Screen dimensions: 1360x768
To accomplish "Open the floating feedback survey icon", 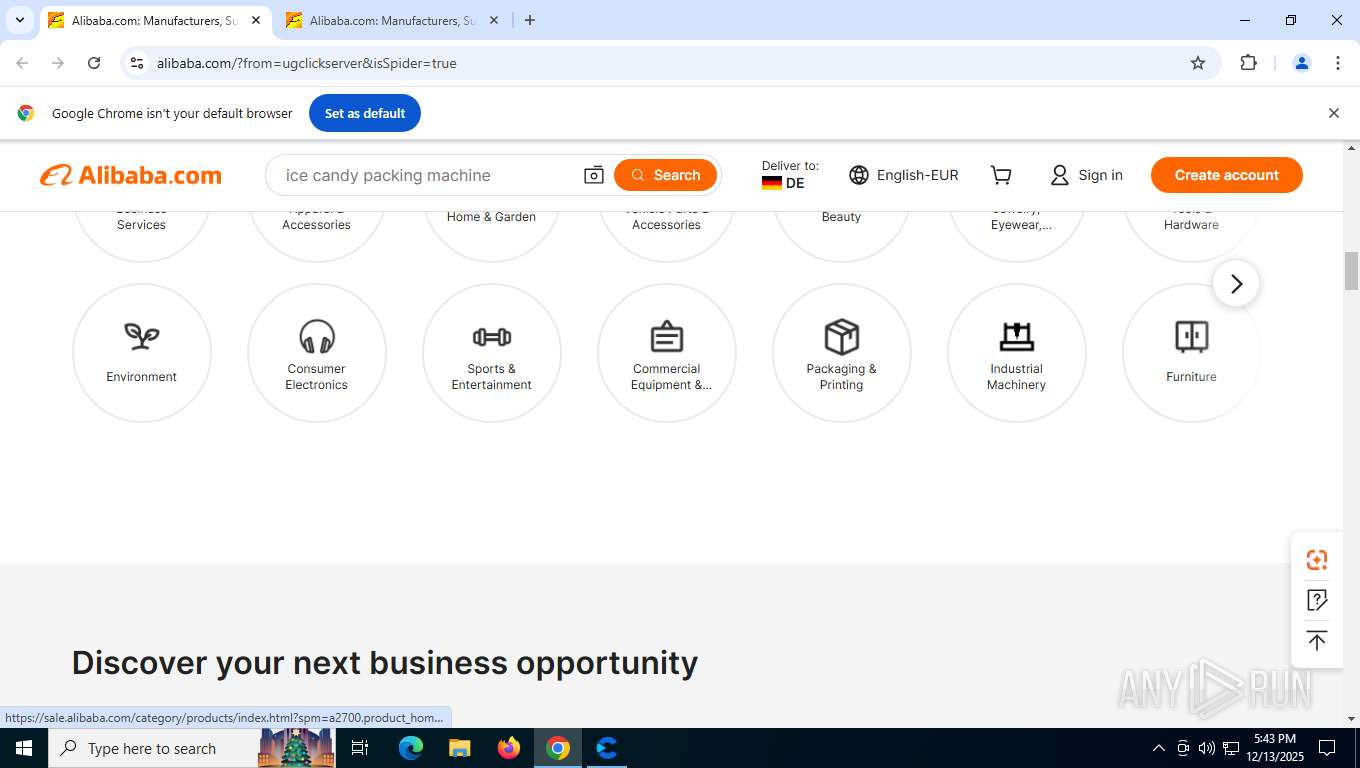I will [1317, 600].
